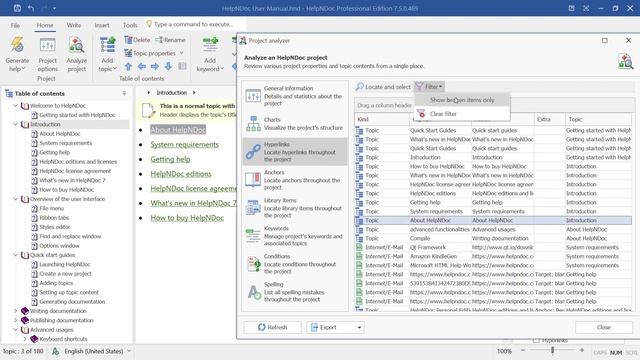Open the Export dropdown arrow

(x=359, y=327)
